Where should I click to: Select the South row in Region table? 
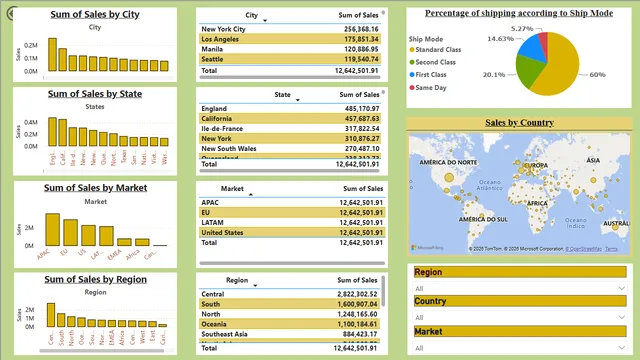point(290,304)
